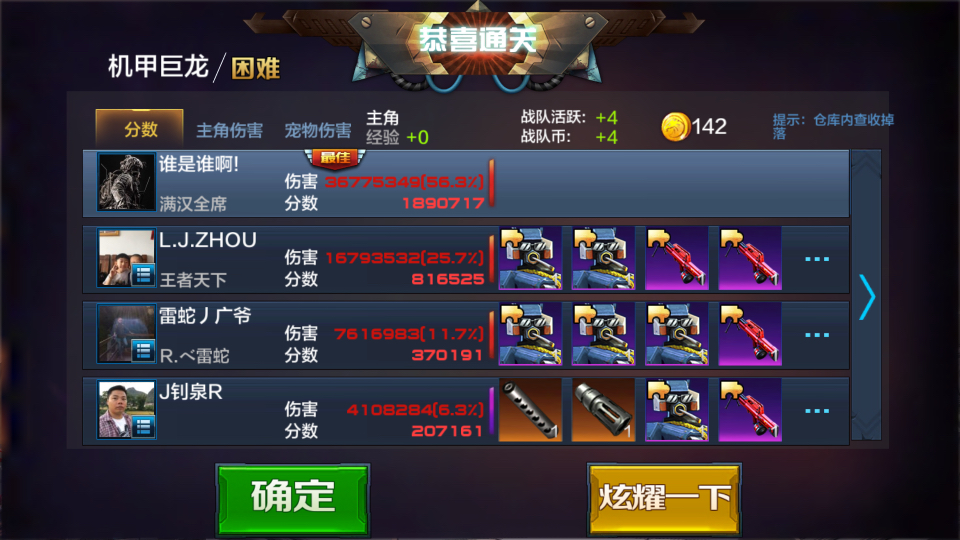Click the silencer barrel reward in J钊泉R's row

tap(530, 410)
